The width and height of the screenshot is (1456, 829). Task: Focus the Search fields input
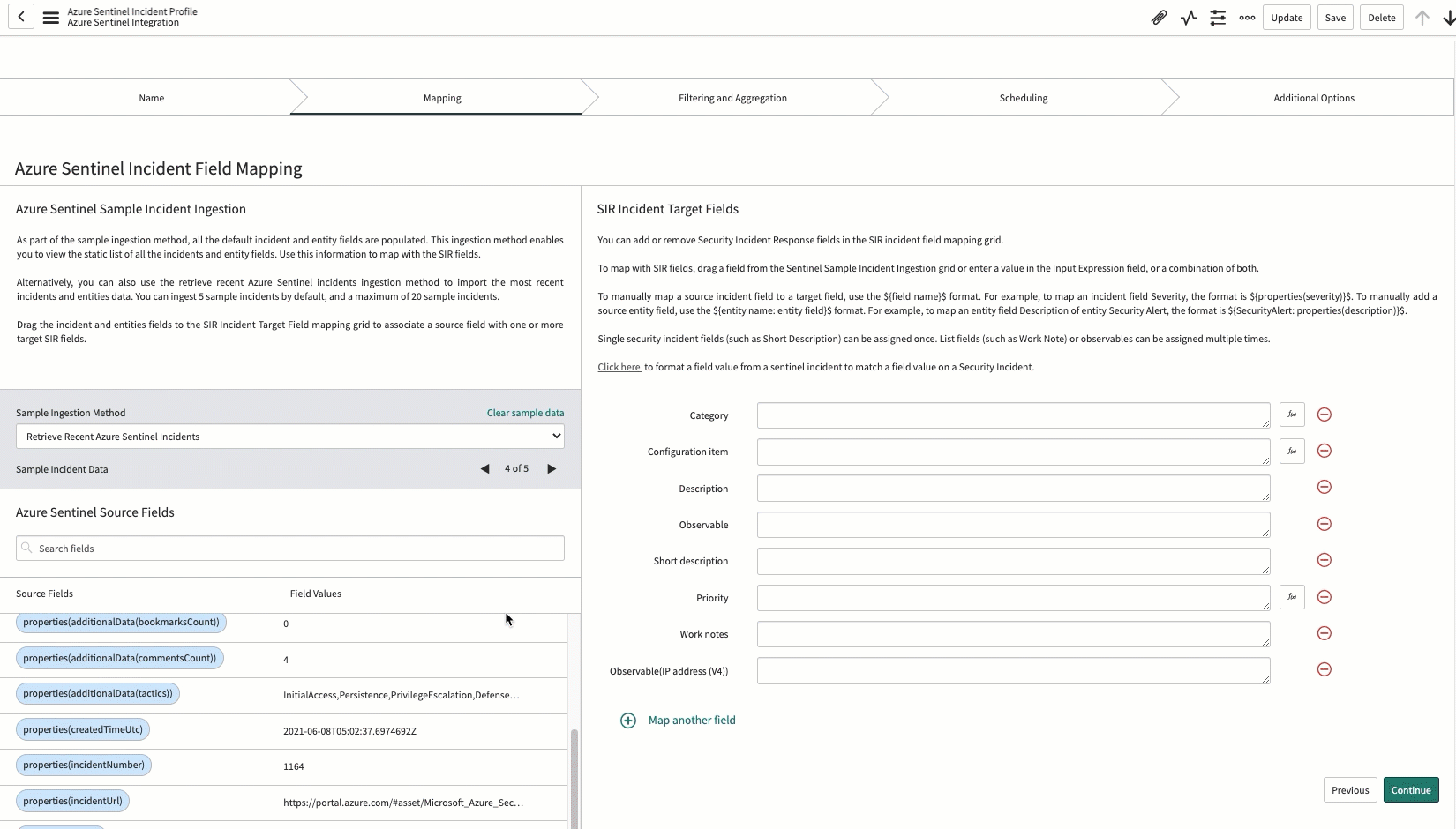290,549
